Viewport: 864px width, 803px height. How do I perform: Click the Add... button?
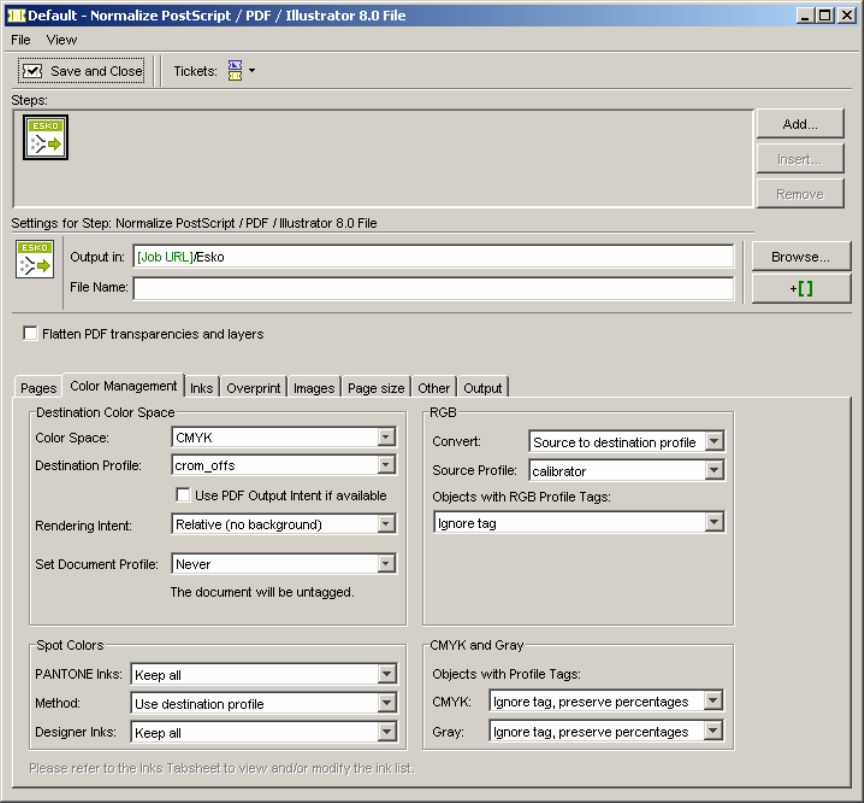pyautogui.click(x=800, y=124)
